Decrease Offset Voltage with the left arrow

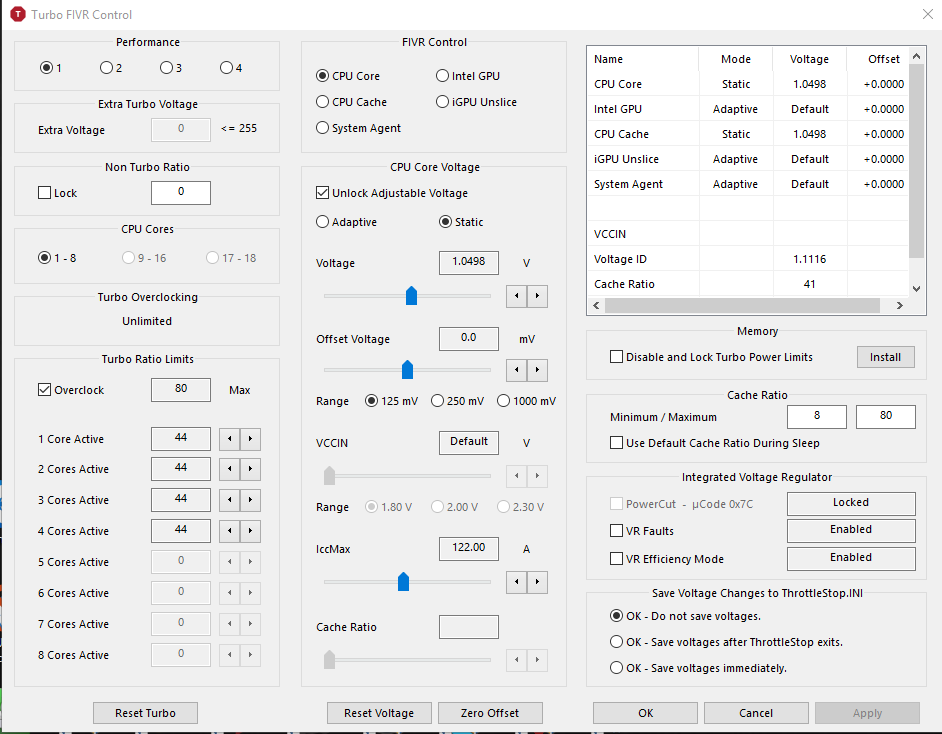pyautogui.click(x=517, y=370)
